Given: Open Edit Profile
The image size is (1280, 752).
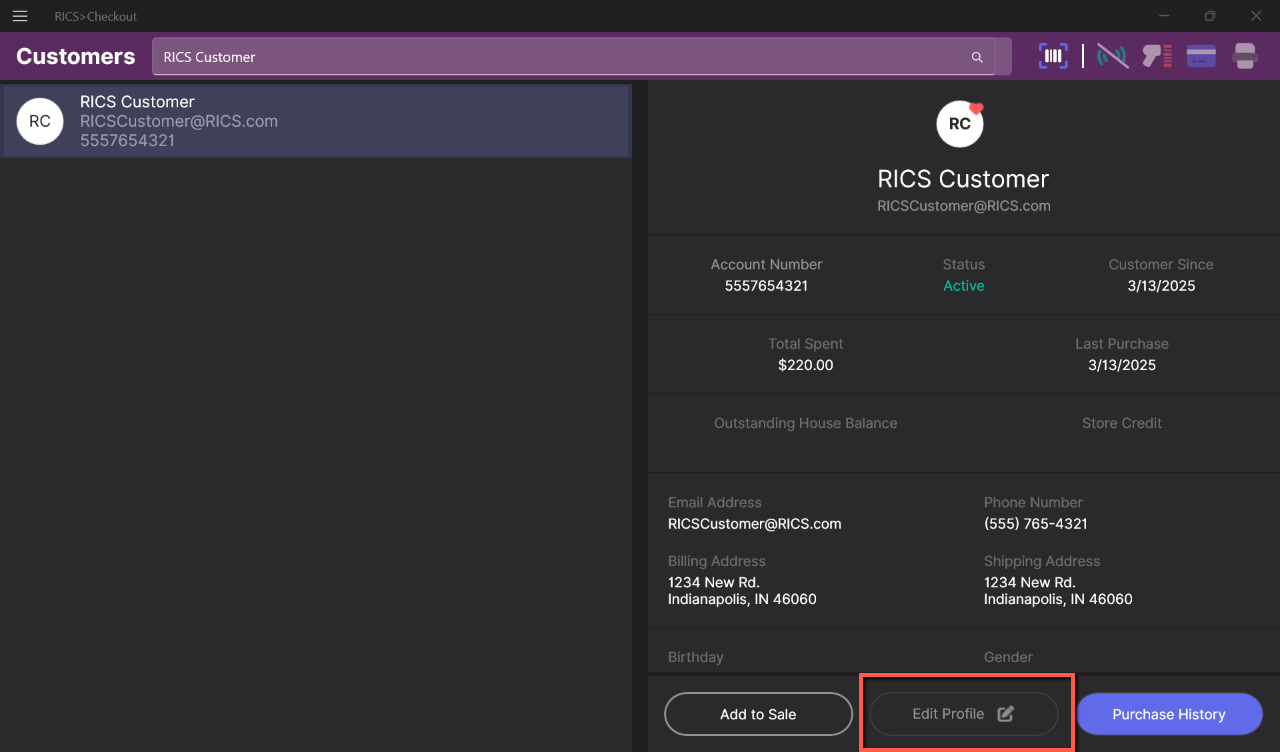Looking at the screenshot, I should pos(964,714).
